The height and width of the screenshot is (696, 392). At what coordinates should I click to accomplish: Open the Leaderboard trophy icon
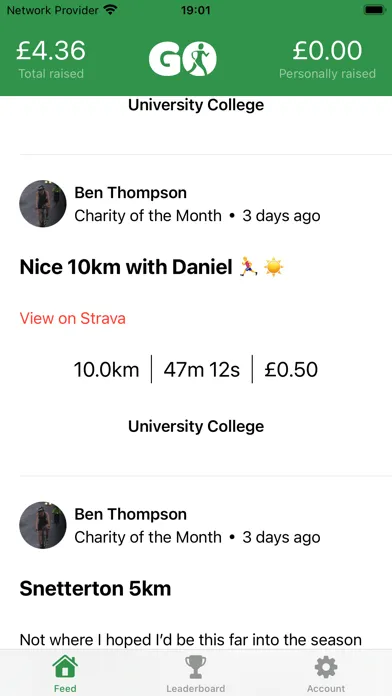195,667
